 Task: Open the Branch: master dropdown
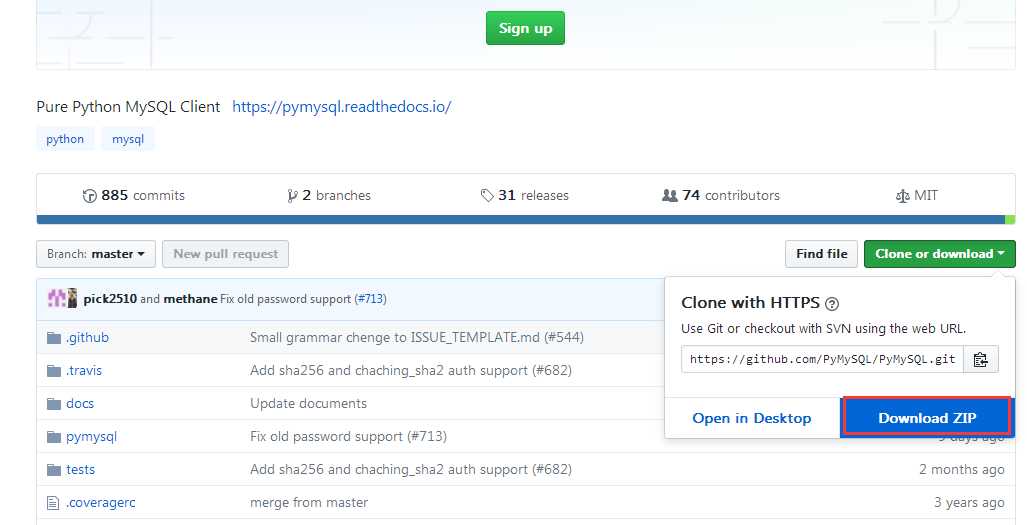click(96, 254)
